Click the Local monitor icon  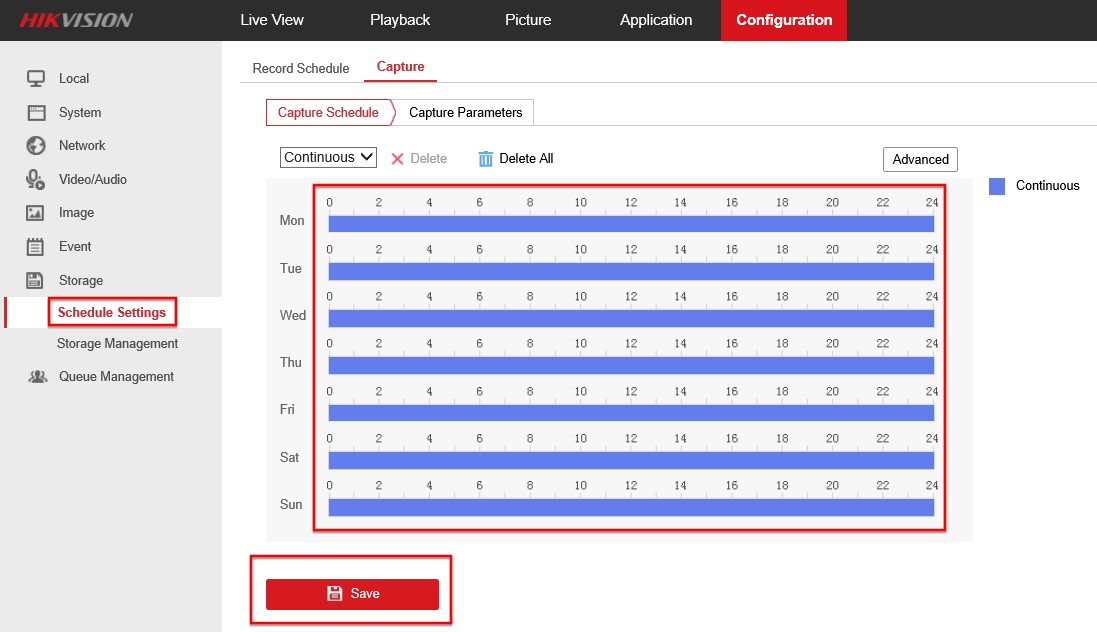36,79
